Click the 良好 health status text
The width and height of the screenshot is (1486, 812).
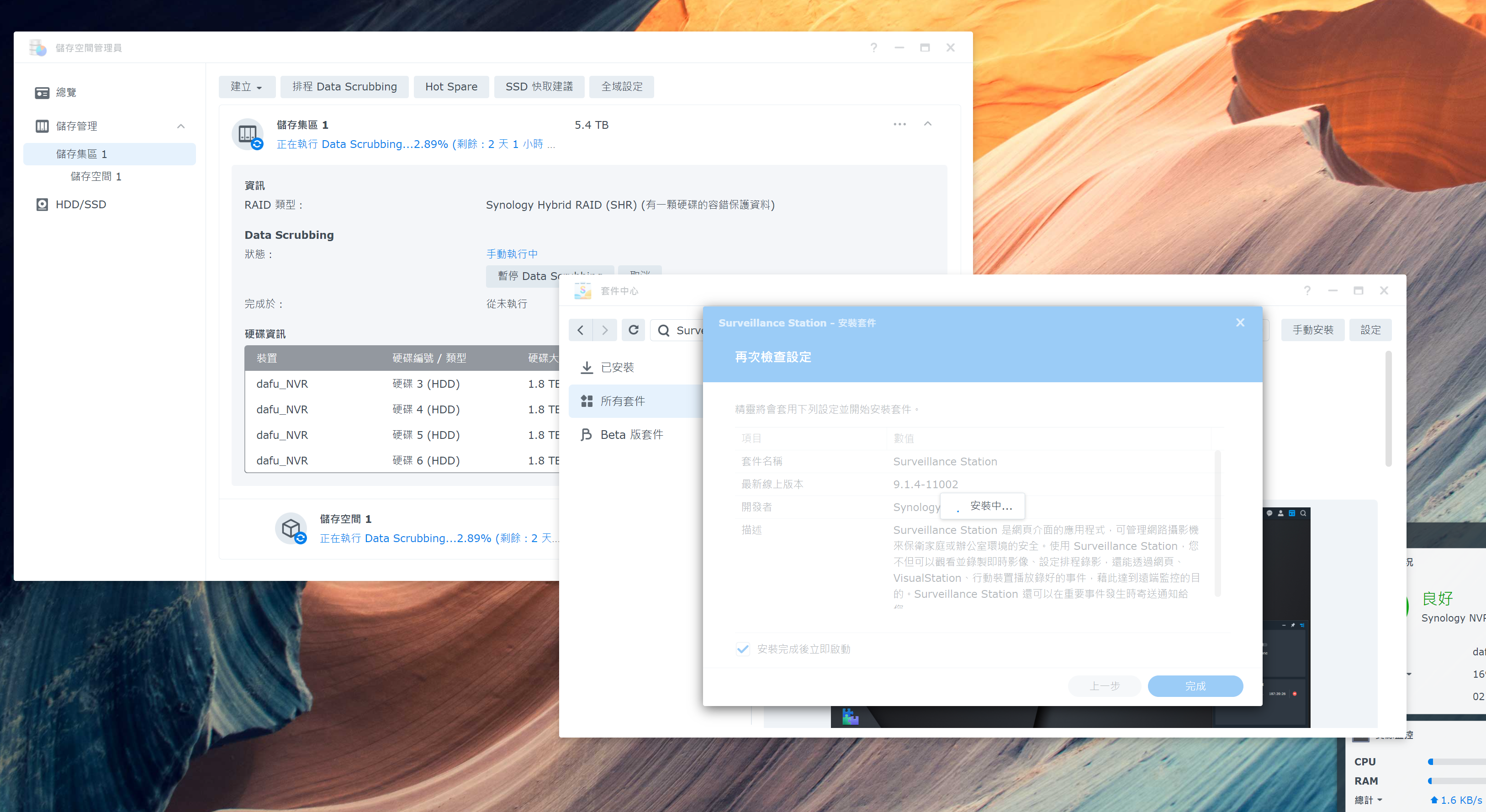(x=1437, y=598)
